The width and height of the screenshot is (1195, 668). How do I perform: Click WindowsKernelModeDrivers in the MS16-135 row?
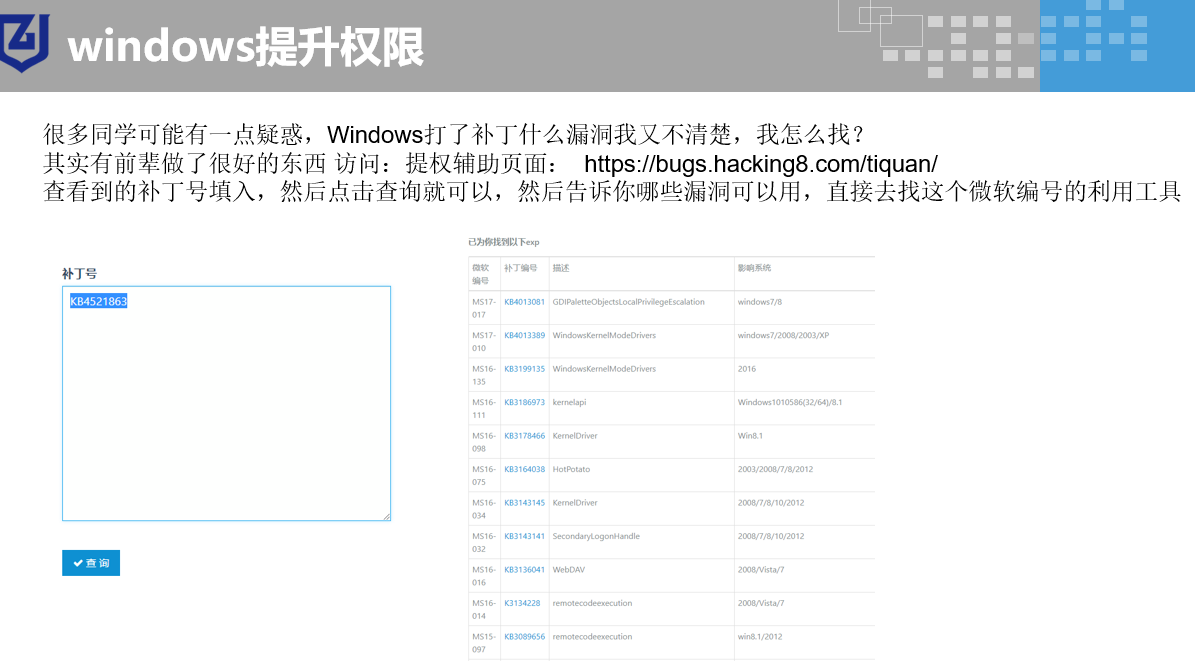[x=604, y=369]
